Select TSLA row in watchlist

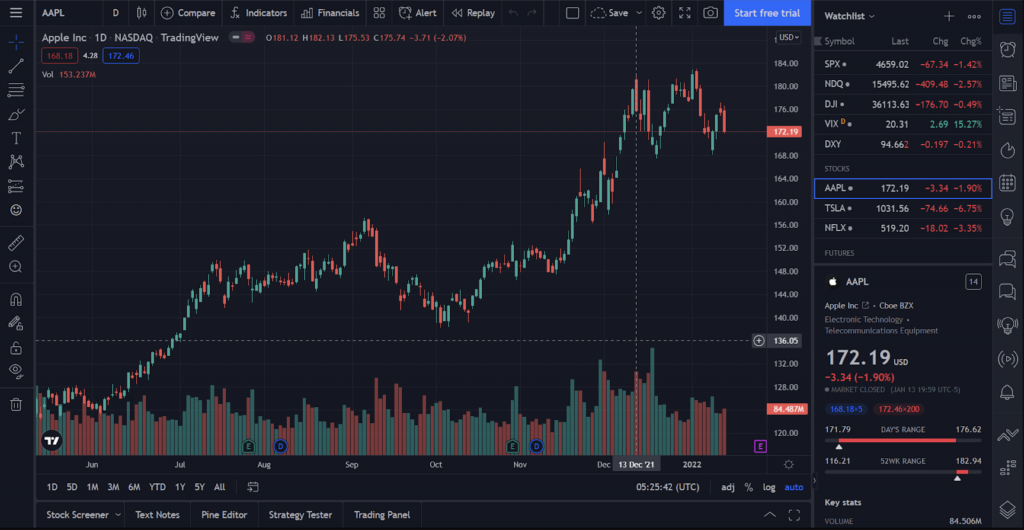click(x=903, y=208)
